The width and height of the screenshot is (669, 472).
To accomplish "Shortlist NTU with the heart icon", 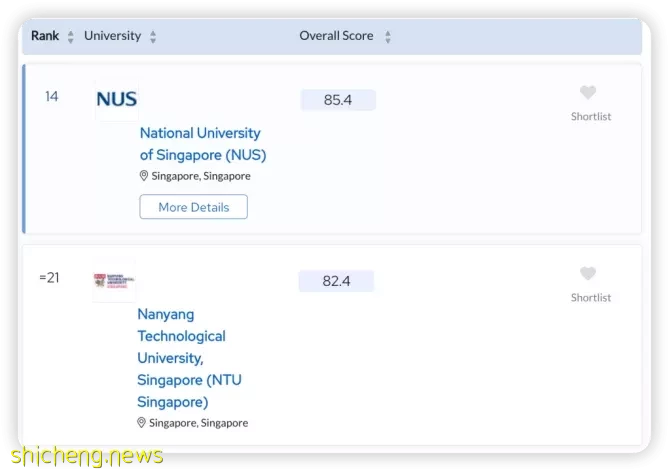I will 588,274.
